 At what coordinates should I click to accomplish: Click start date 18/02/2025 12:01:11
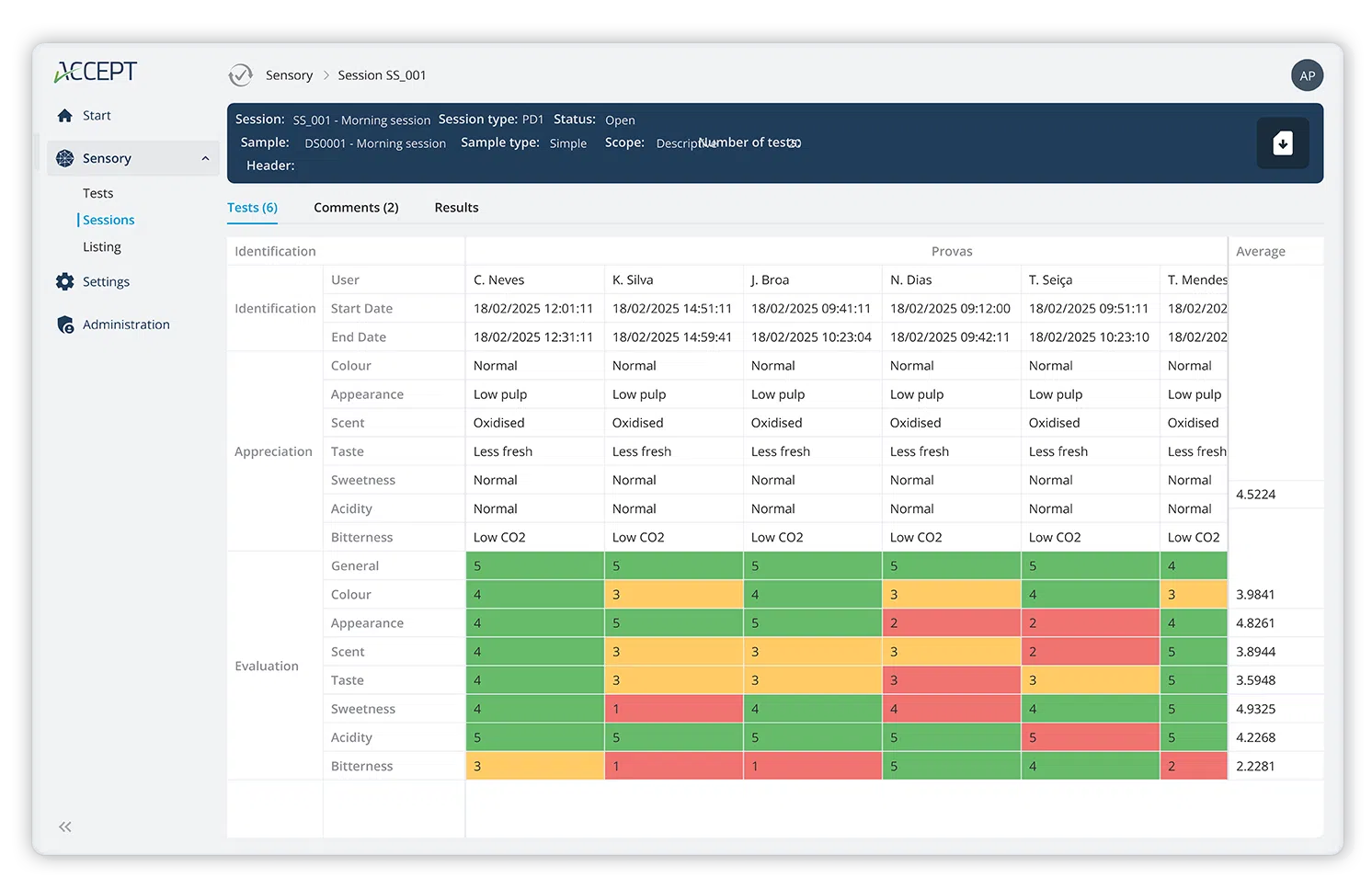tap(533, 308)
